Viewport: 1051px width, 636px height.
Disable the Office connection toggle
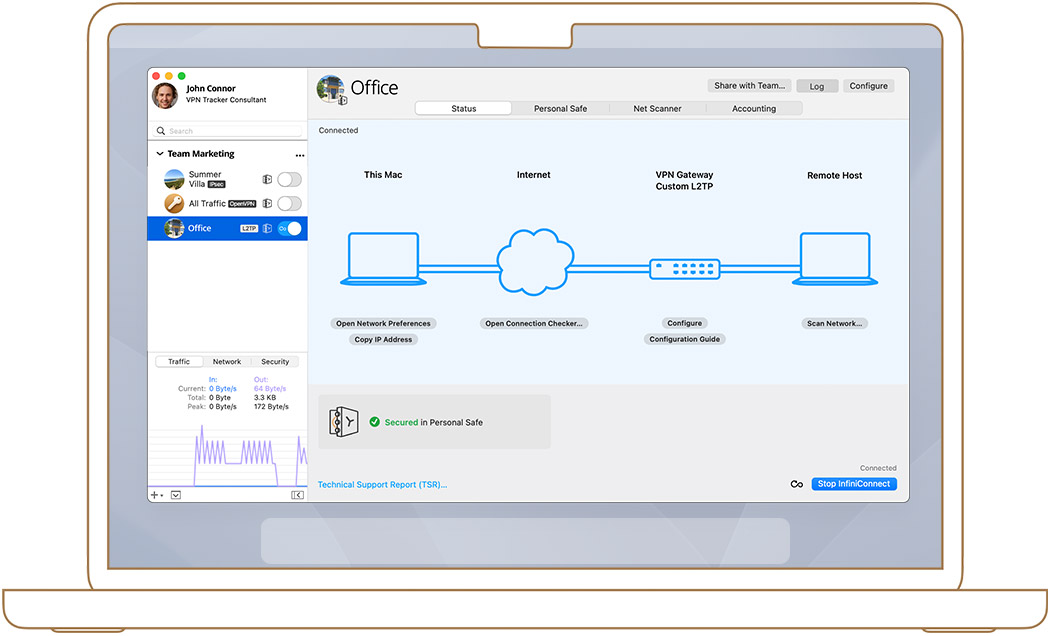pos(289,229)
